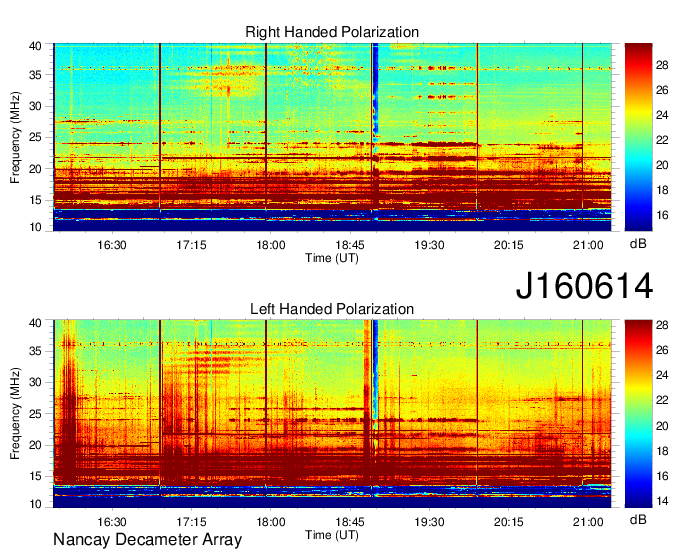
Task: Click the 25 MHz tick on Right Handed plot
Action: [35, 137]
